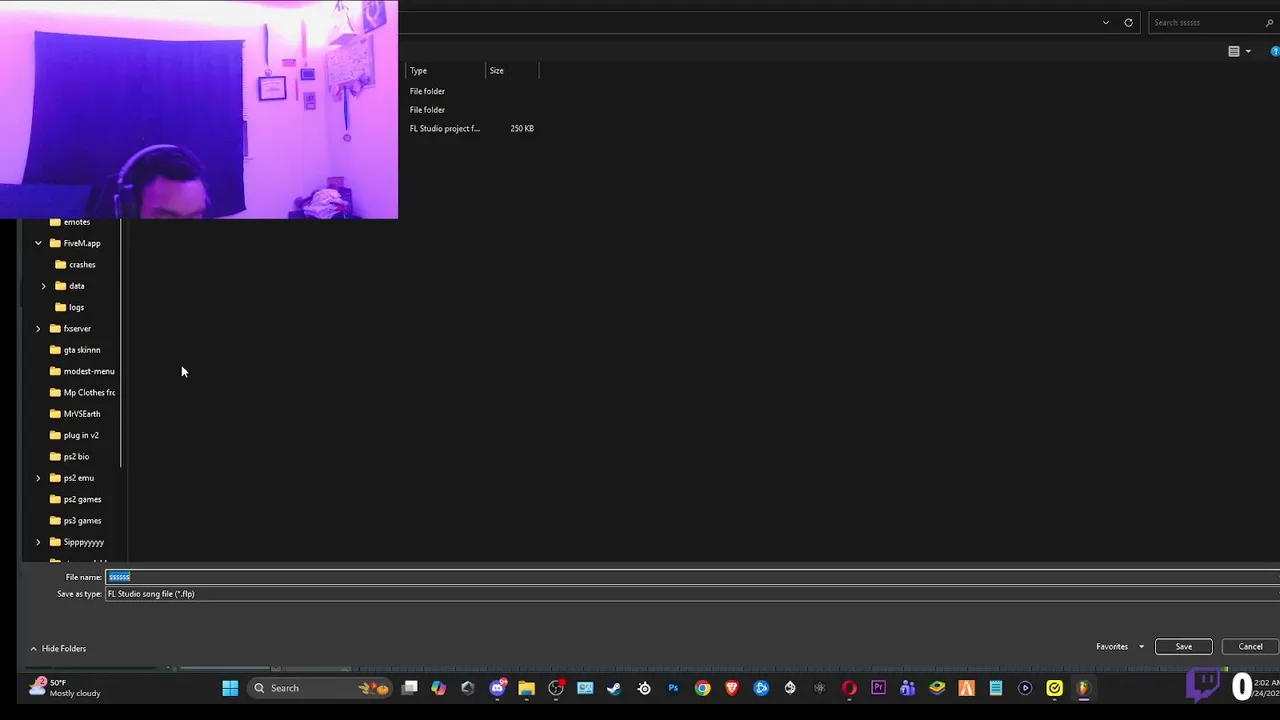The image size is (1280, 720).
Task: Click the Search ssssss field
Action: 1212,22
